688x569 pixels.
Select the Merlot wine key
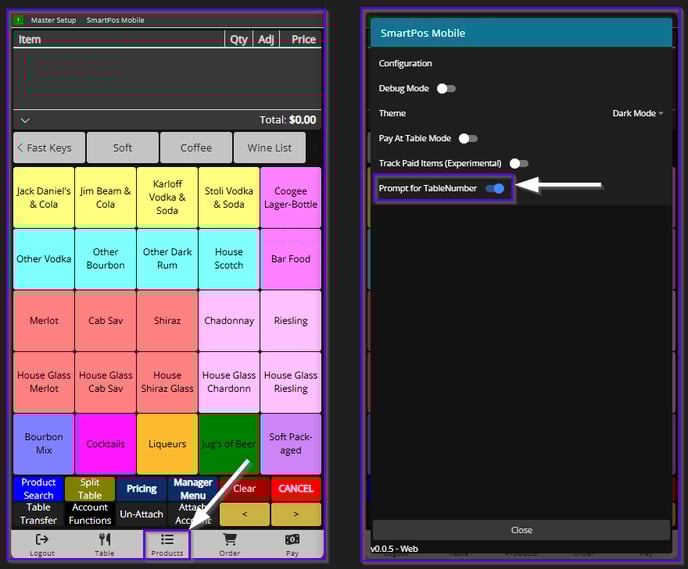click(x=44, y=321)
